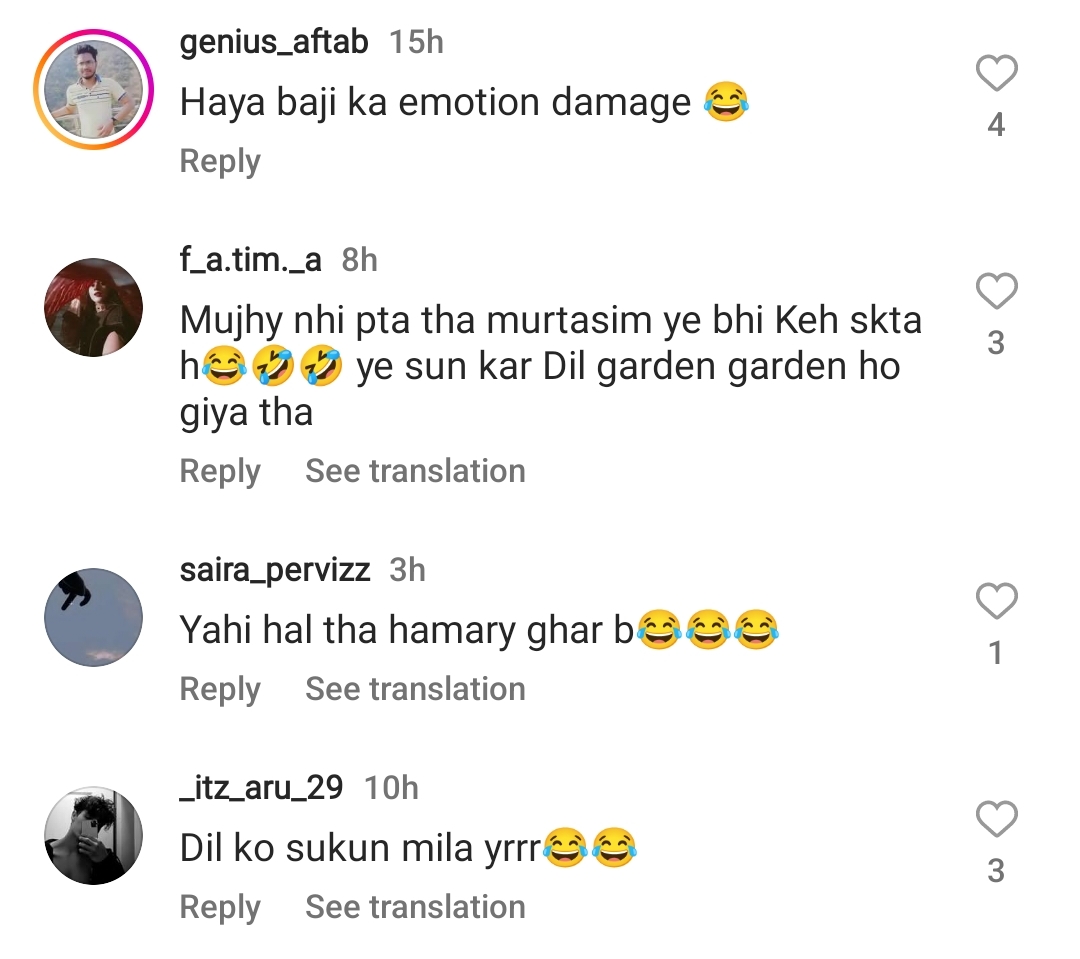
Task: Tap the heart icon beside _itz_aru_29's comment
Action: click(x=997, y=820)
